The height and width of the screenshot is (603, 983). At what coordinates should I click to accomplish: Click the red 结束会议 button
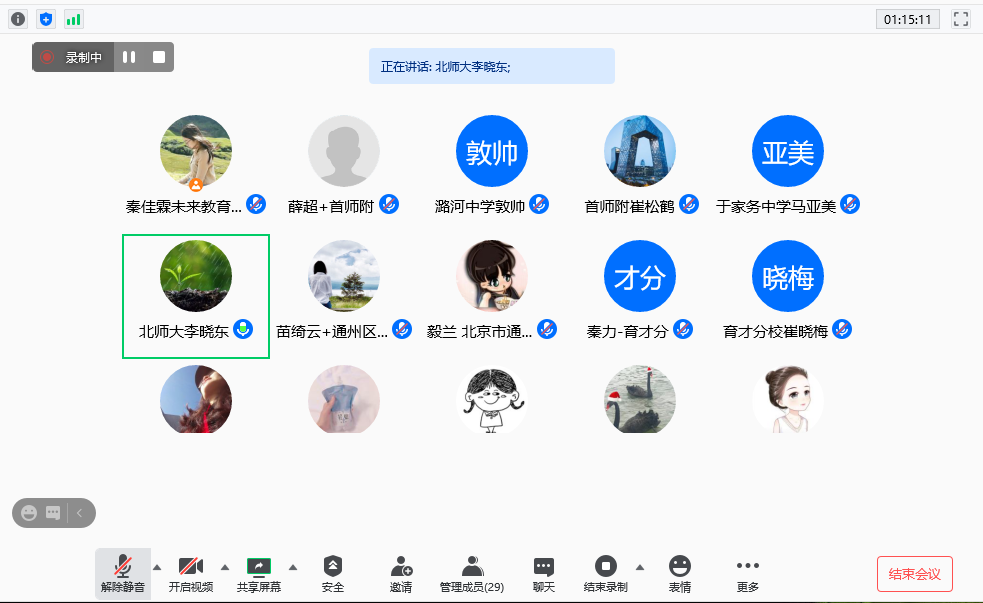coord(914,574)
